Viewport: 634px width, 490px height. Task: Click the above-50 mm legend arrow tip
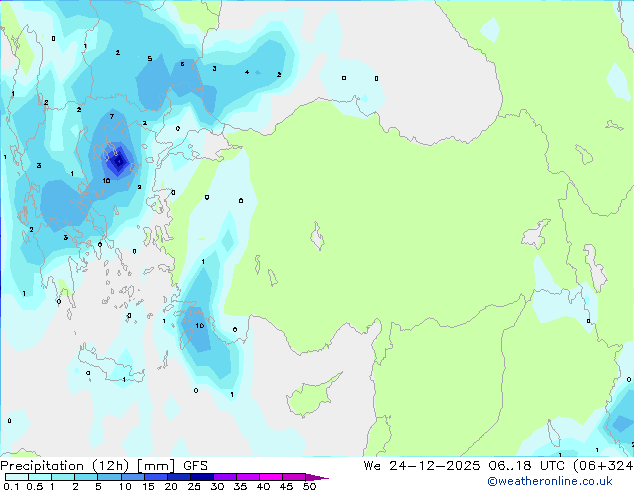pyautogui.click(x=317, y=477)
